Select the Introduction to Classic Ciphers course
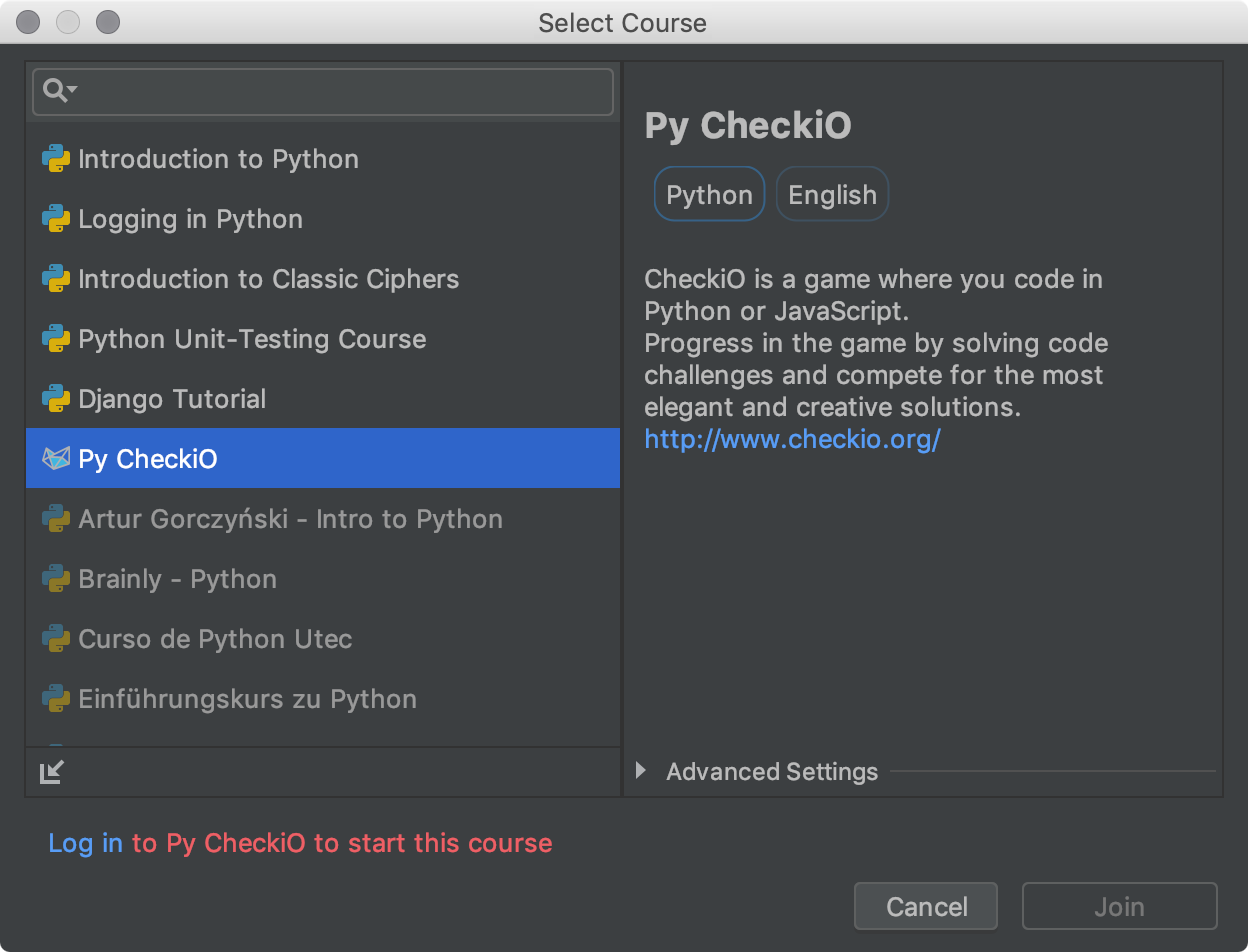 click(323, 279)
